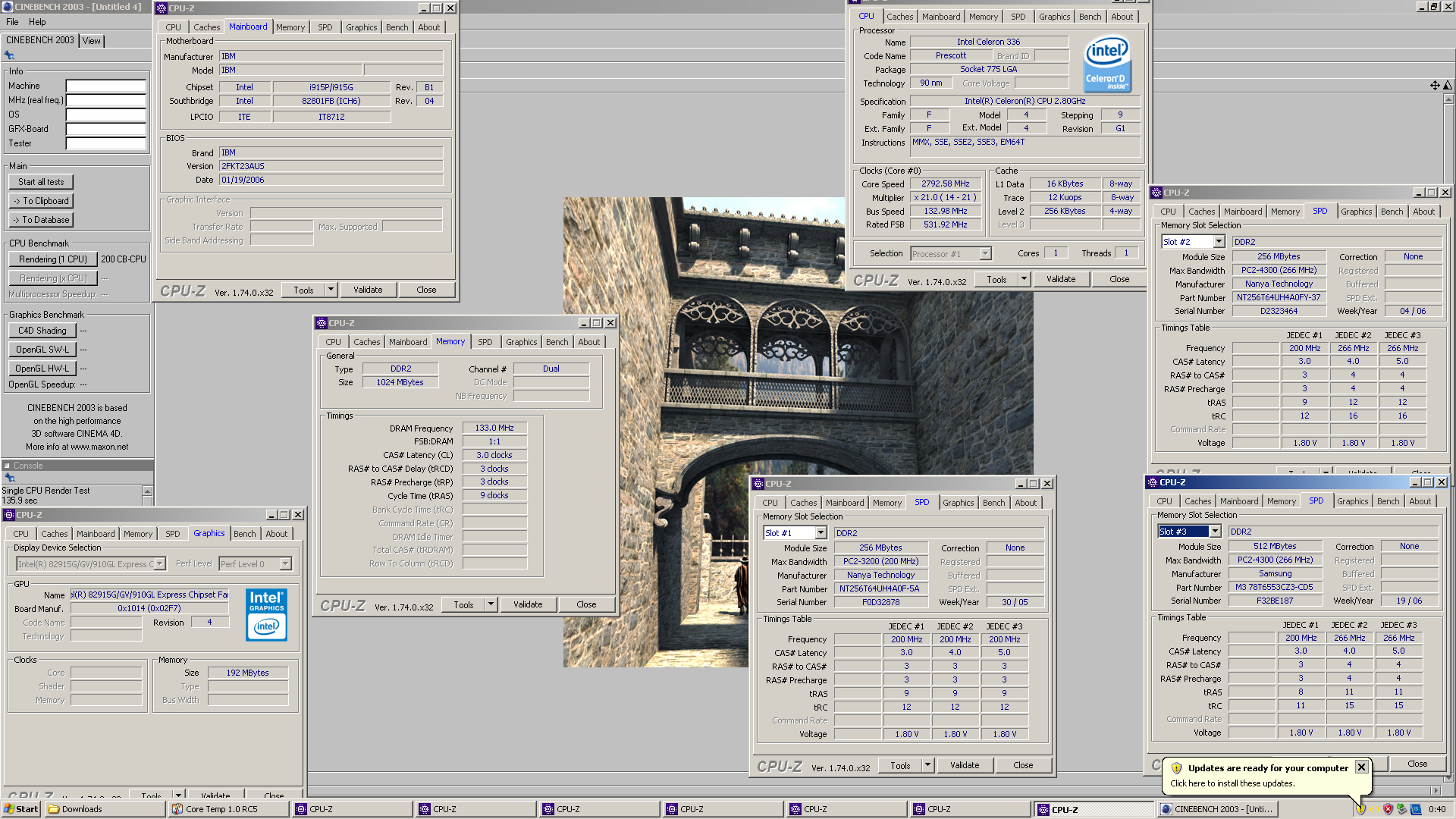The image size is (1456, 819).
Task: Click the yellow Windows Update shield in the system tray
Action: (x=1360, y=809)
